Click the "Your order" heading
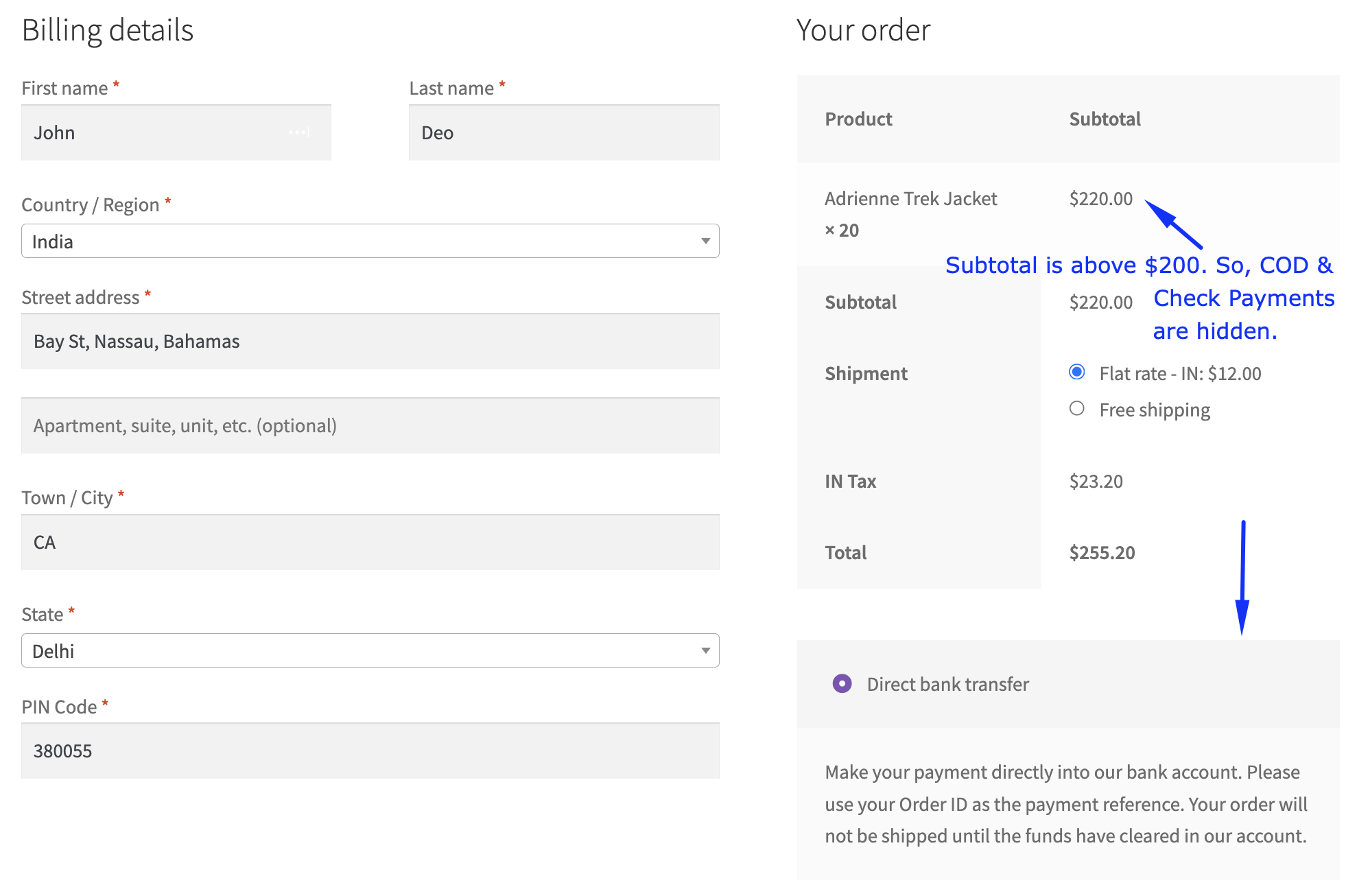 (x=863, y=31)
